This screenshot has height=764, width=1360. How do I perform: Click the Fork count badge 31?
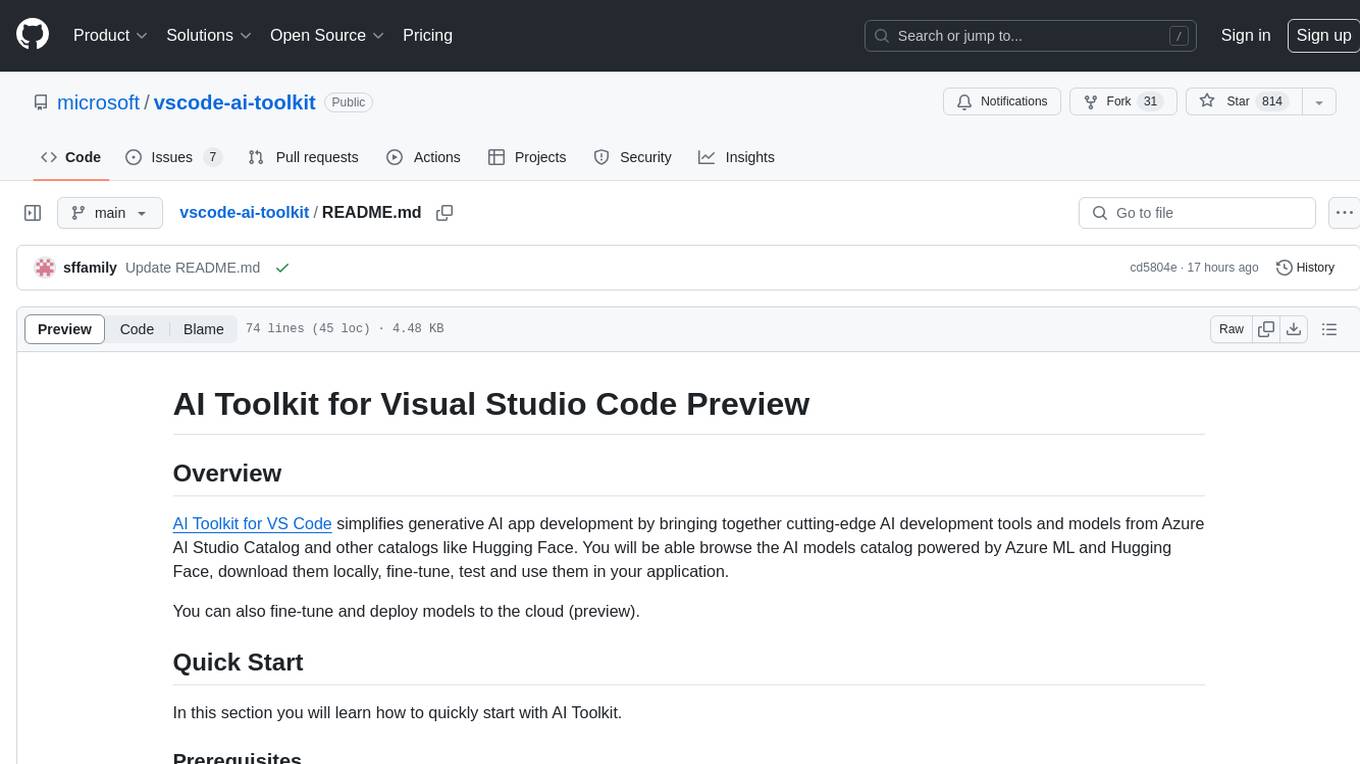tap(1150, 101)
